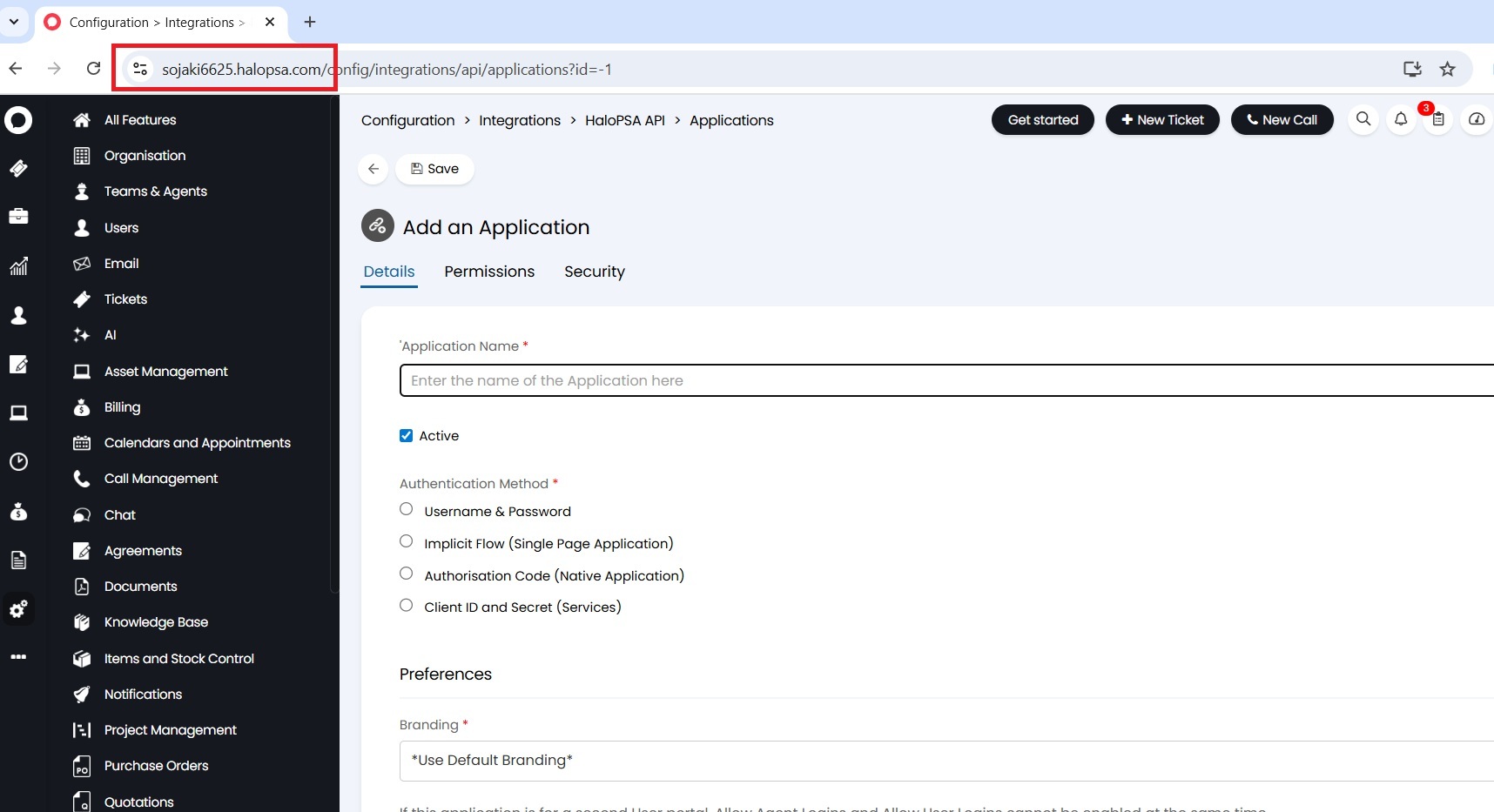Screen dimensions: 1494x812
Task: Select Client ID and Secret (Services) option
Action: point(406,605)
